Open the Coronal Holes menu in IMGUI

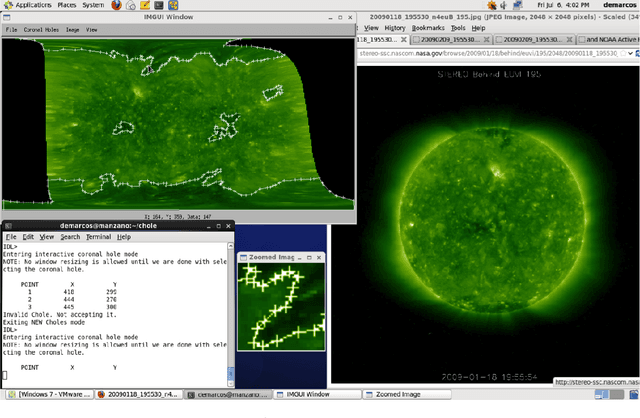pos(41,29)
